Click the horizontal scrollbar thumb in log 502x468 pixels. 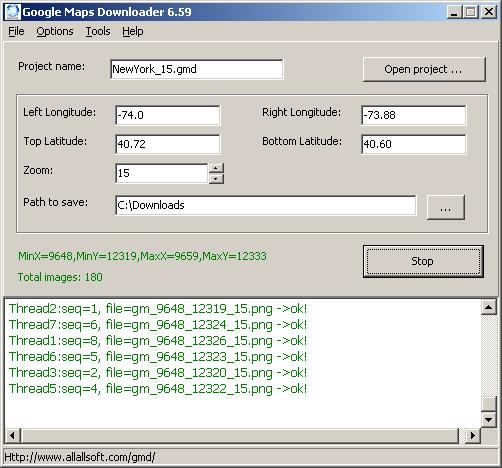[240, 435]
